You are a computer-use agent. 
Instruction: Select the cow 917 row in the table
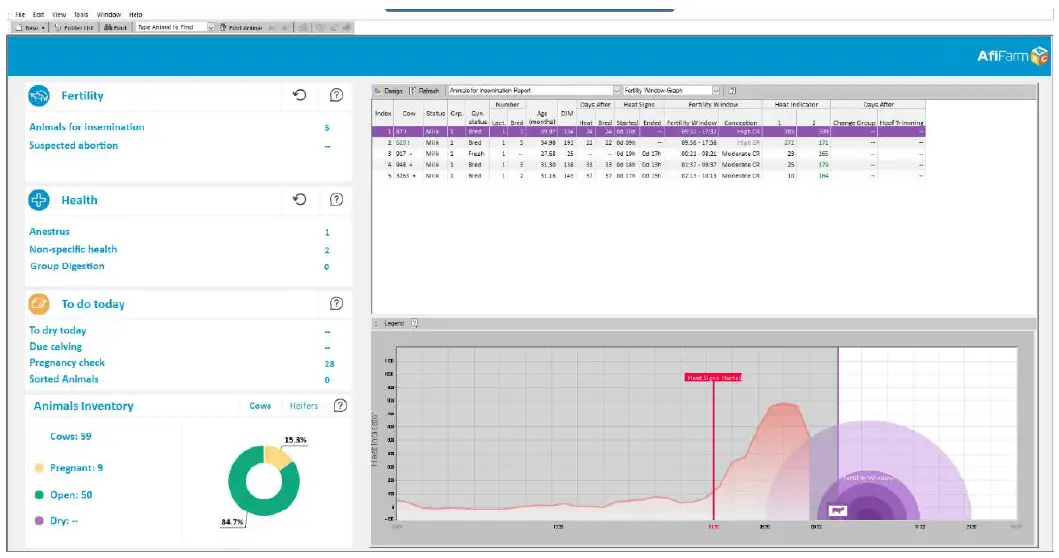648,153
